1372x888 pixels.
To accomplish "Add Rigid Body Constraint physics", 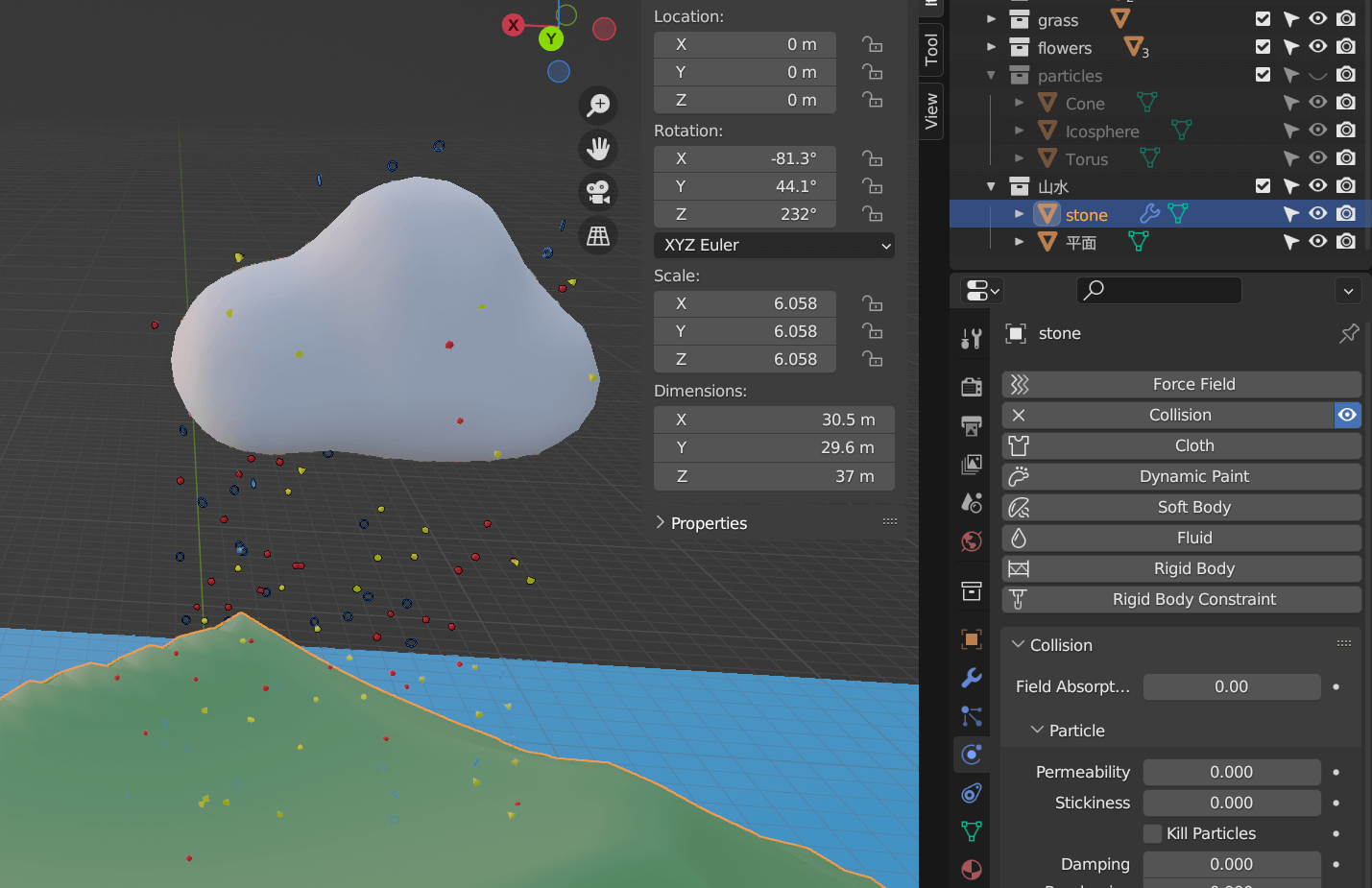I will 1182,599.
